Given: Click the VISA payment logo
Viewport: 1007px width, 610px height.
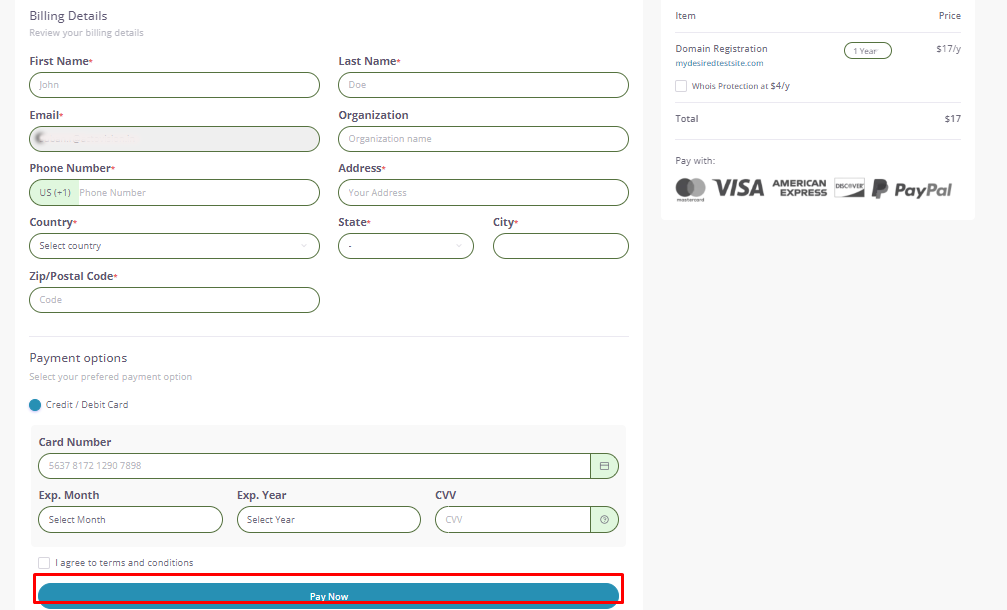Looking at the screenshot, I should [x=738, y=188].
